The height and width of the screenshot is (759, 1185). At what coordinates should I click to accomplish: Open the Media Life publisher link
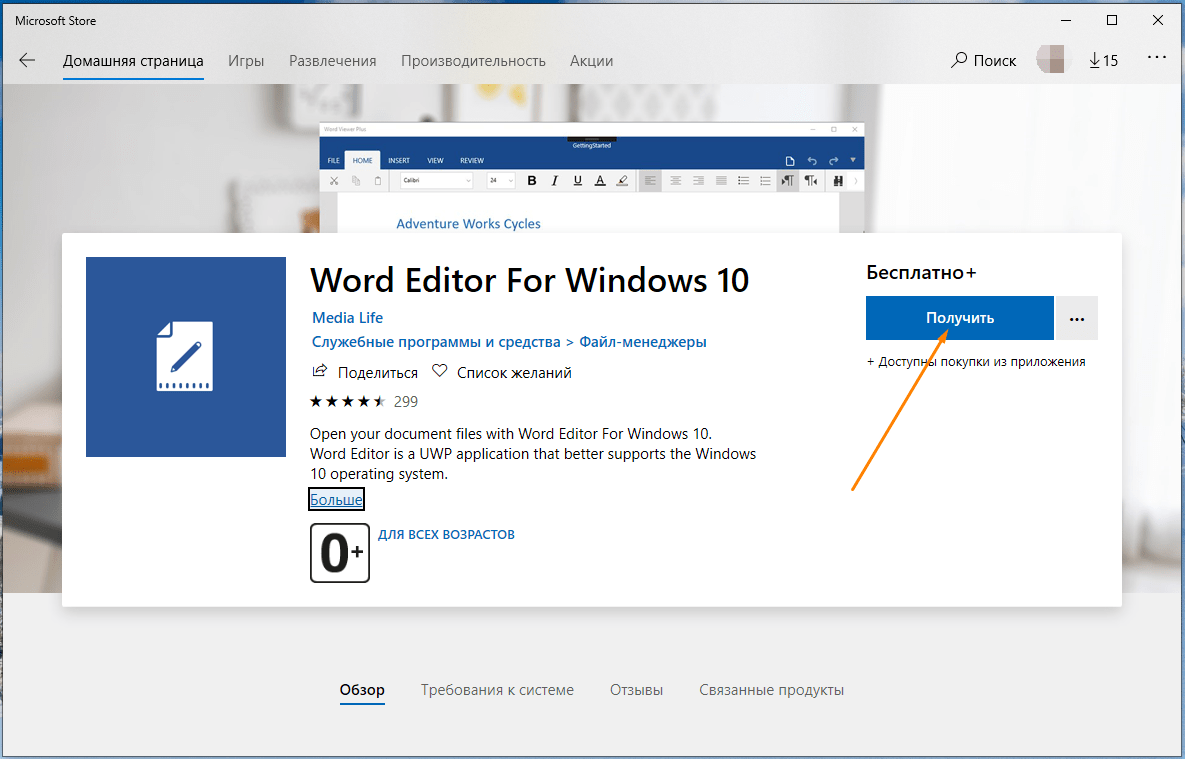(x=348, y=318)
